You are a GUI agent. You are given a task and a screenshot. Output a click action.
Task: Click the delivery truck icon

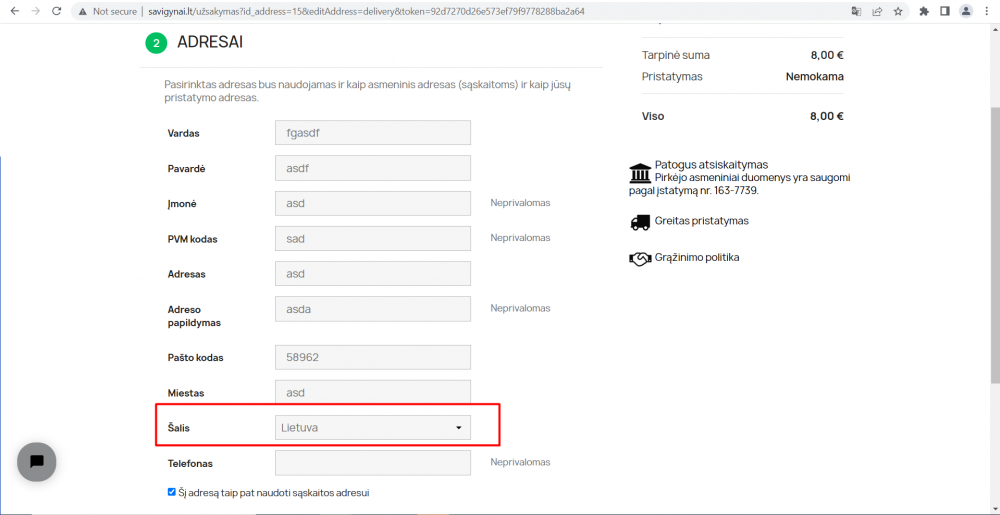[x=640, y=222]
